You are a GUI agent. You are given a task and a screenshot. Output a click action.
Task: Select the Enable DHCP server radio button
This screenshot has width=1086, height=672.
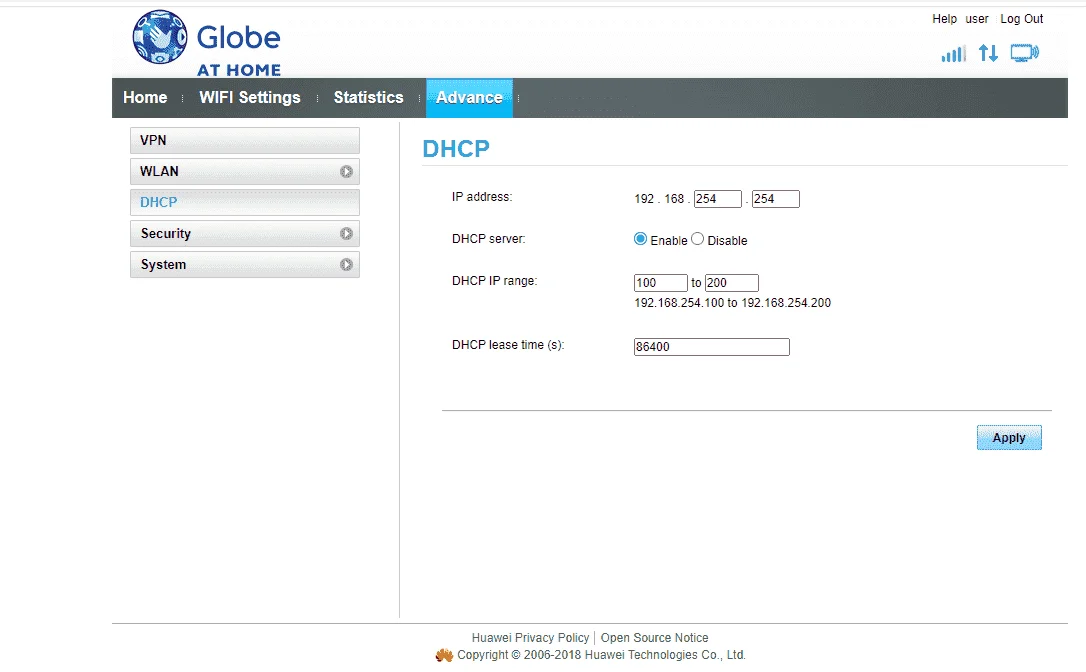(x=640, y=239)
